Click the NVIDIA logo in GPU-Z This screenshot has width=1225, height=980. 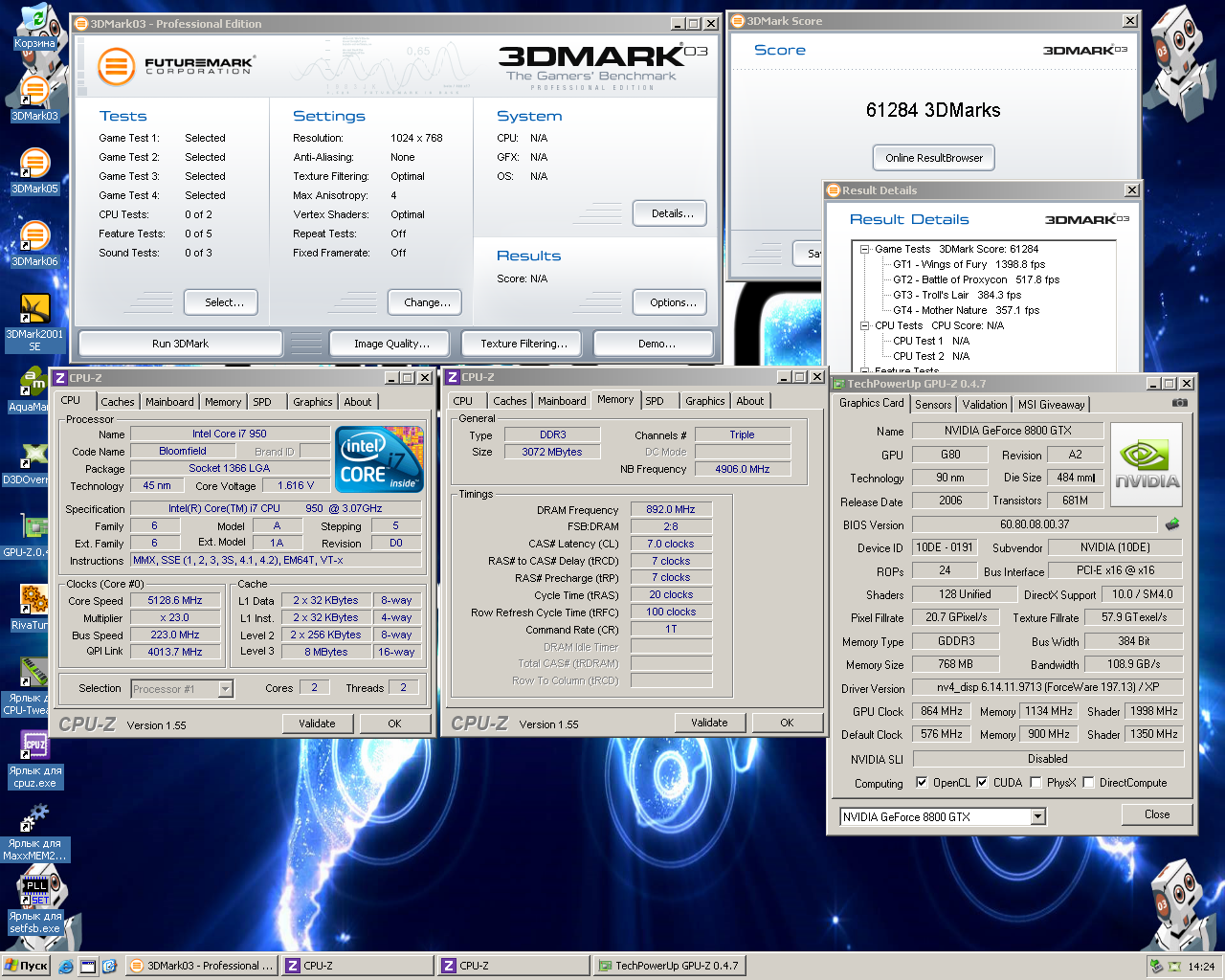(x=1147, y=464)
